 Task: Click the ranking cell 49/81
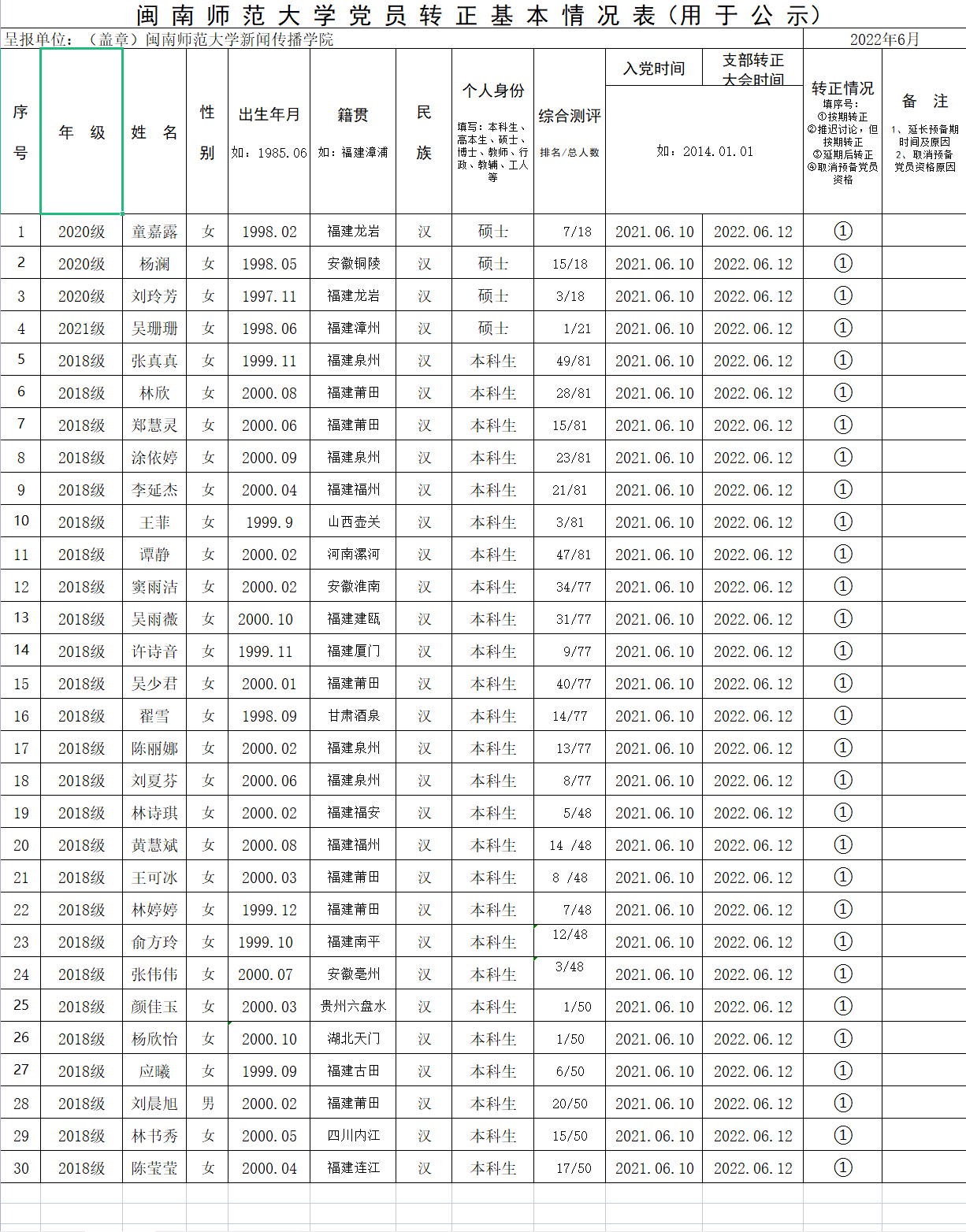[x=570, y=361]
